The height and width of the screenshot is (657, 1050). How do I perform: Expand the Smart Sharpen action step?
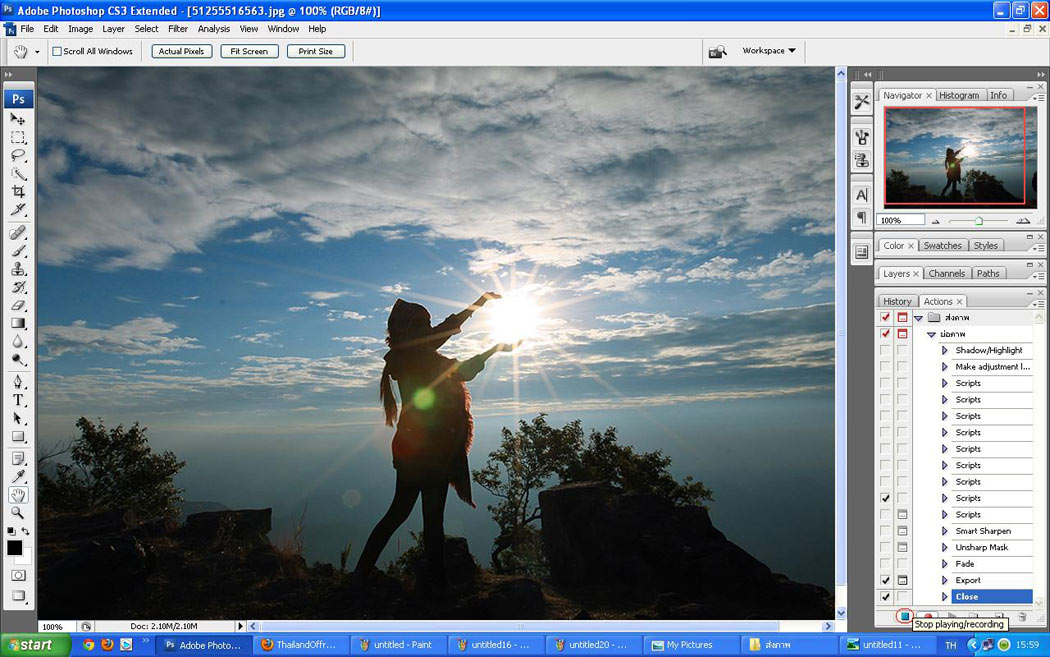pyautogui.click(x=945, y=531)
